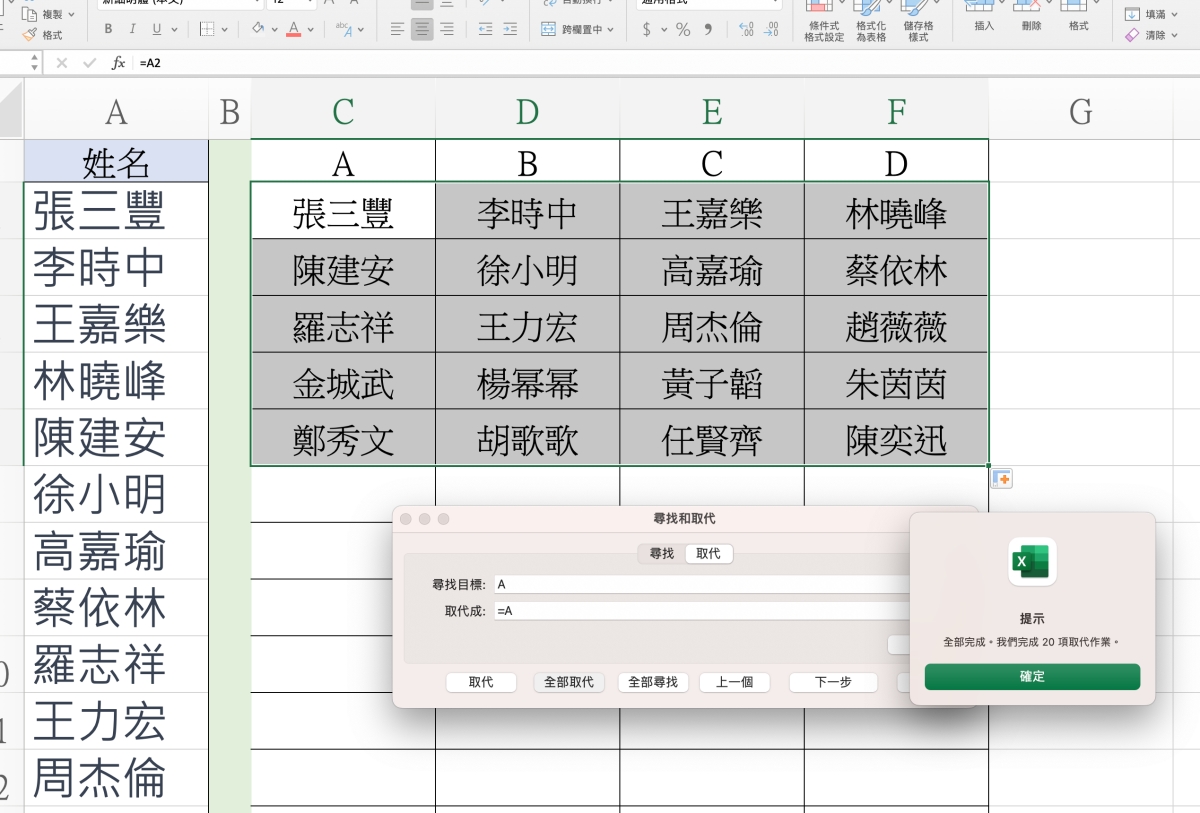Click the percent style icon

point(683,29)
